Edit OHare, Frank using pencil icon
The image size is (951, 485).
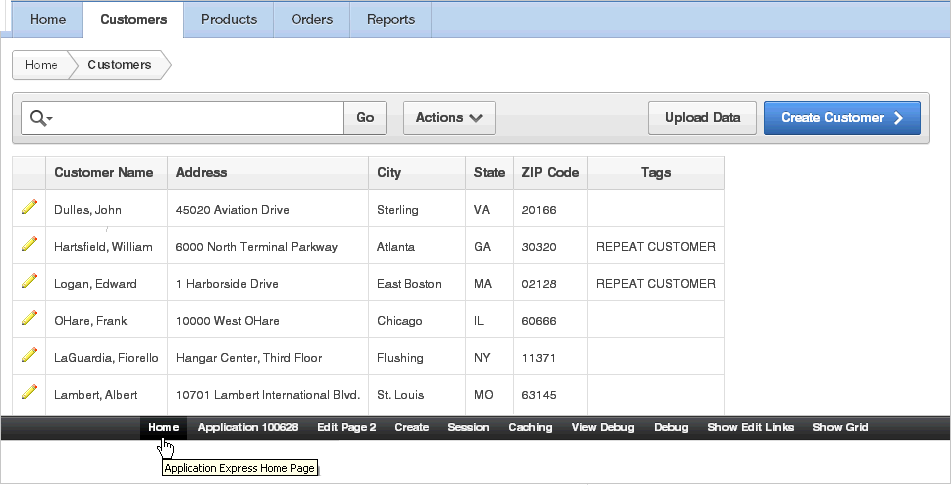coord(29,318)
